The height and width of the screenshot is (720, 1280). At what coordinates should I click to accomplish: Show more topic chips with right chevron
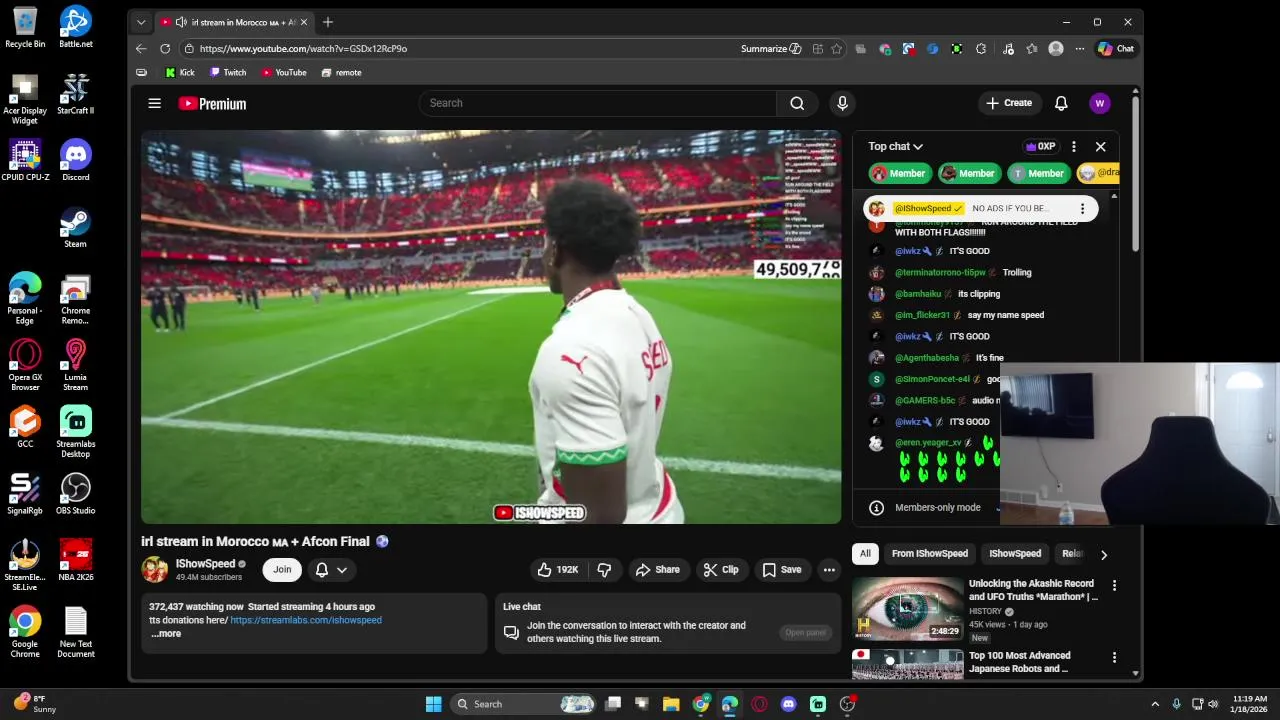click(x=1104, y=555)
